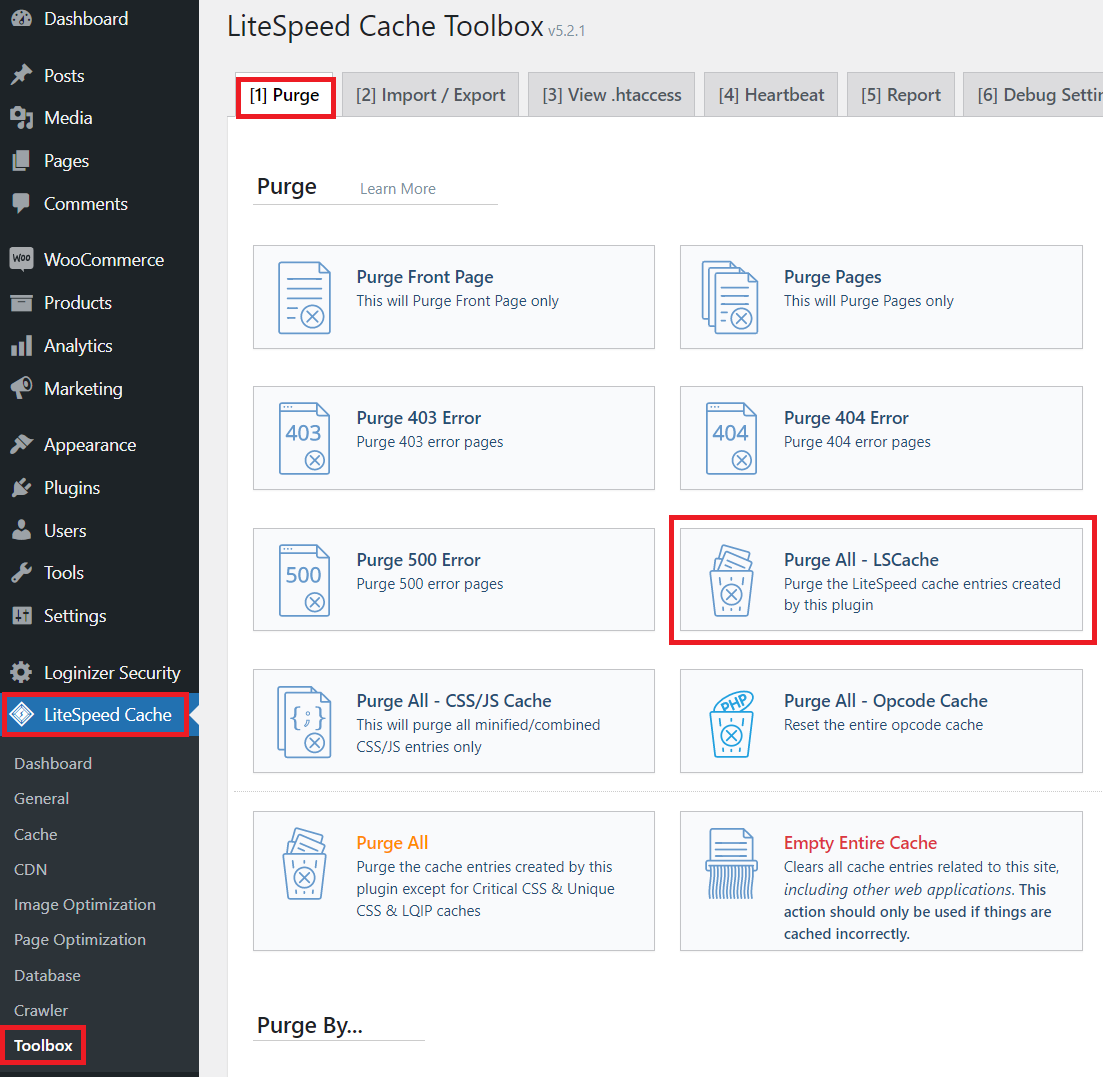Click the Settings sliders icon

tap(22, 616)
